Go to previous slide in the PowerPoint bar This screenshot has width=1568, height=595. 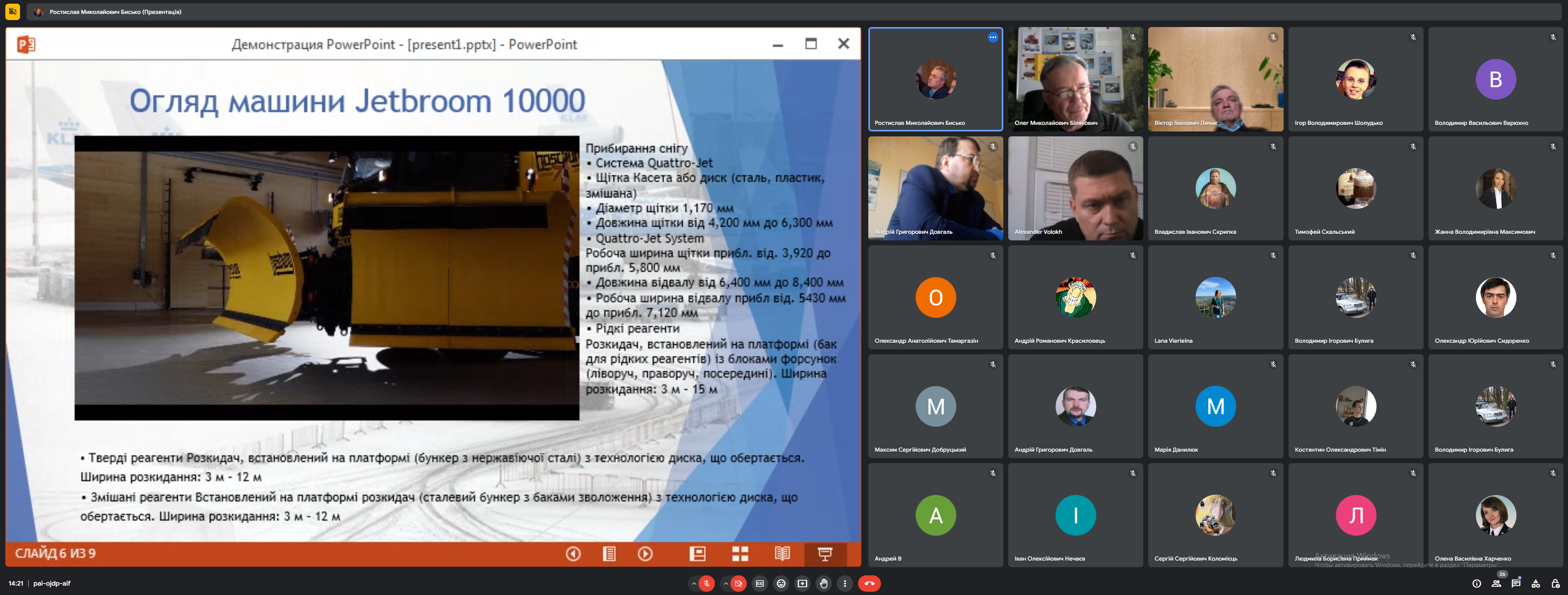point(573,554)
